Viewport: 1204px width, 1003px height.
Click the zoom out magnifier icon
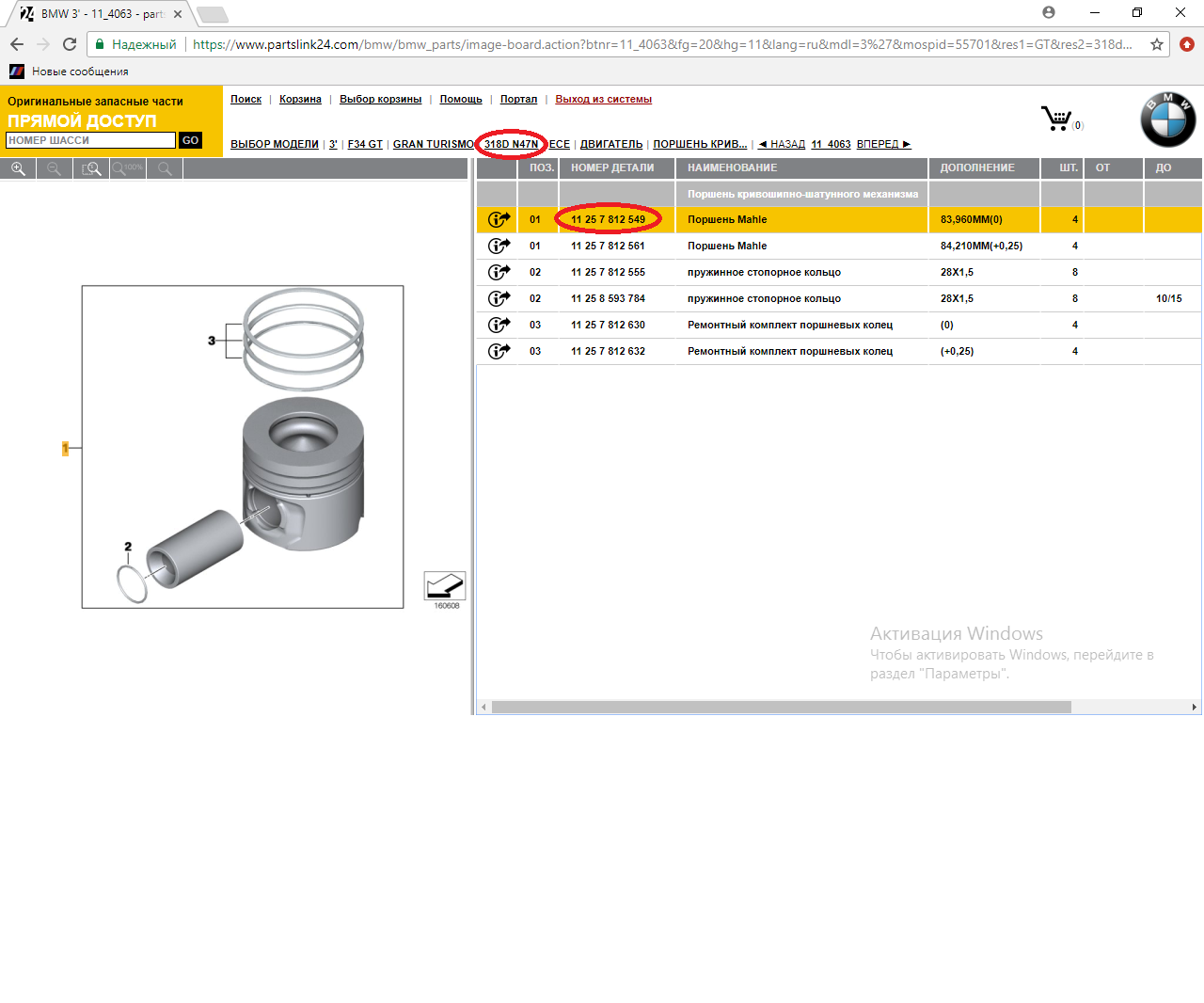55,168
